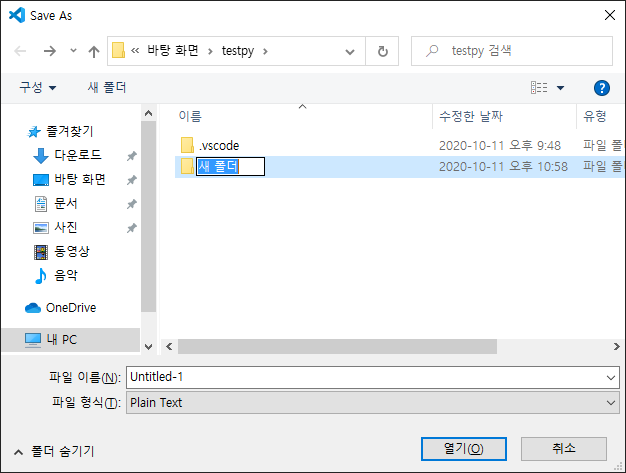This screenshot has height=473, width=626.
Task: Select testpy in the address path
Action: 238,51
